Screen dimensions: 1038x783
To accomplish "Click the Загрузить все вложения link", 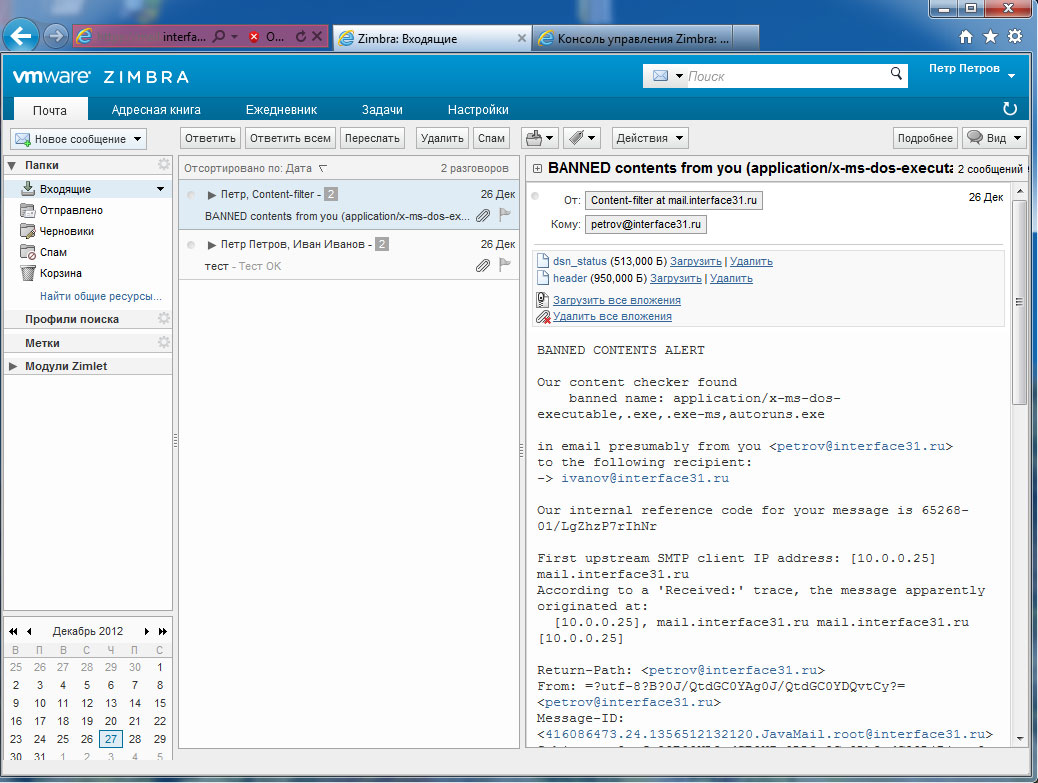I will (x=616, y=300).
